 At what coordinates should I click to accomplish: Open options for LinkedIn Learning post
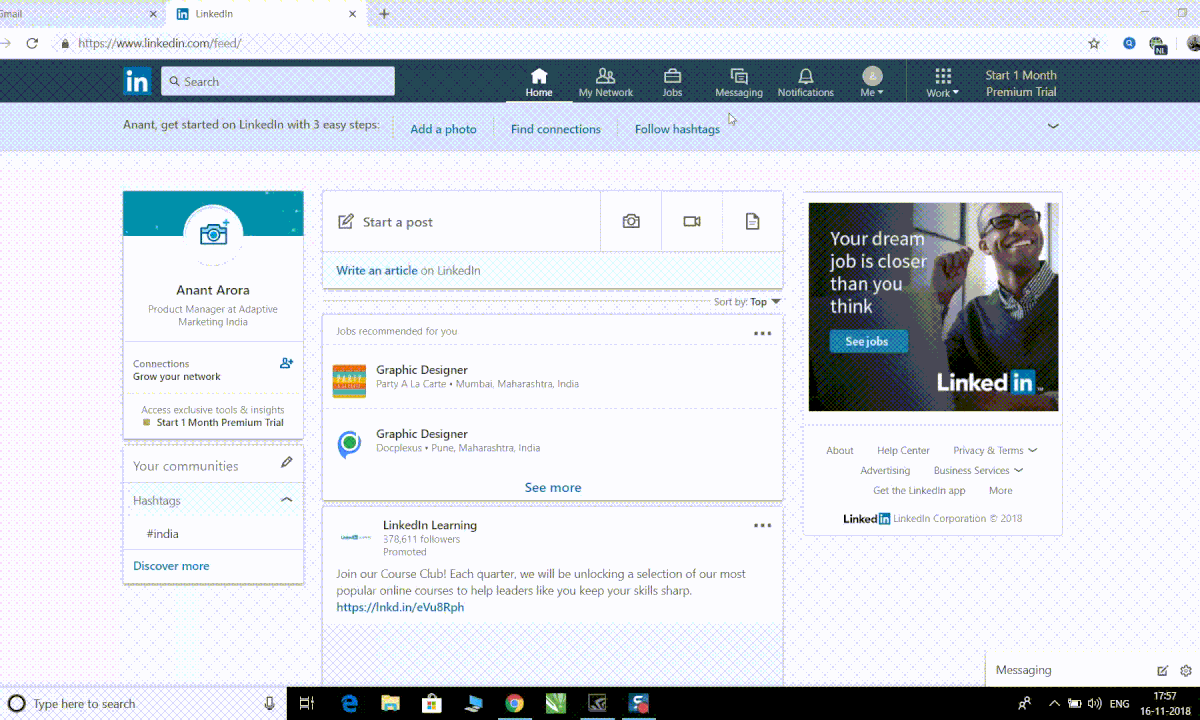click(x=762, y=525)
